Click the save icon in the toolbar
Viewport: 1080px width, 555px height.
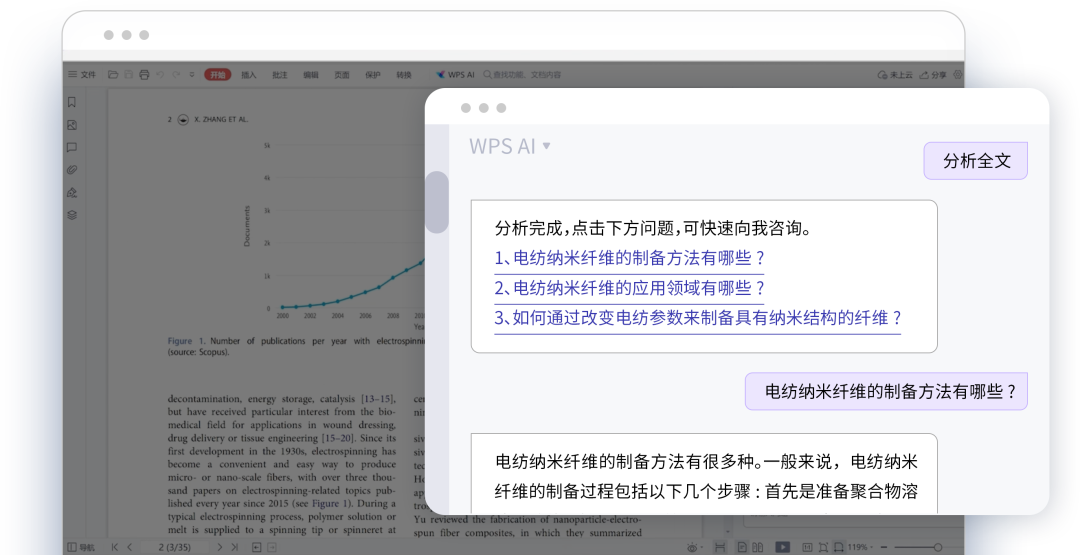point(129,74)
